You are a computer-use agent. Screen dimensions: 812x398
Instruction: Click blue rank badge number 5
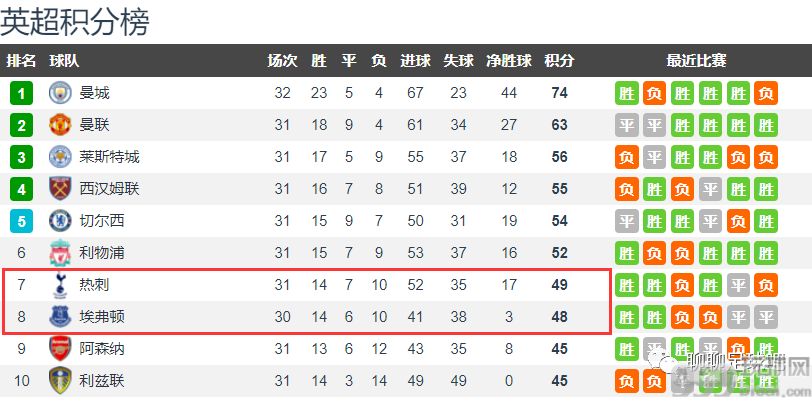point(21,222)
